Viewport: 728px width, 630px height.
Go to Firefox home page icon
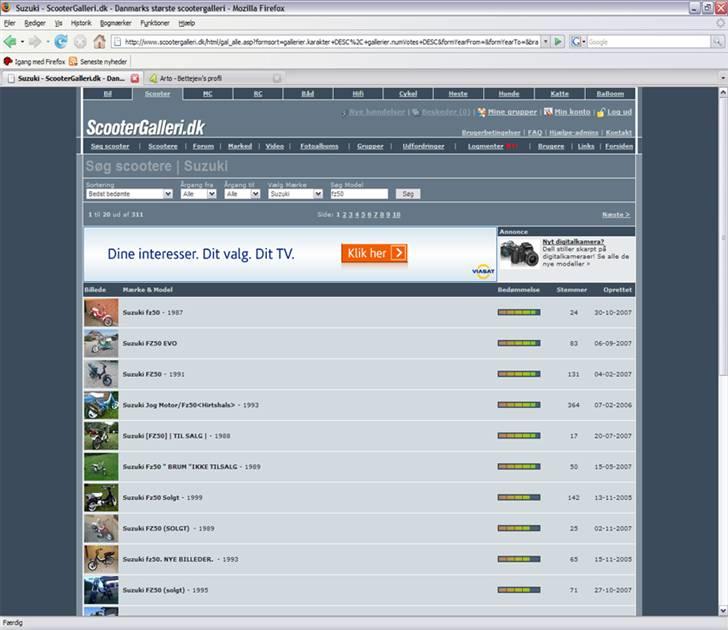tap(99, 42)
